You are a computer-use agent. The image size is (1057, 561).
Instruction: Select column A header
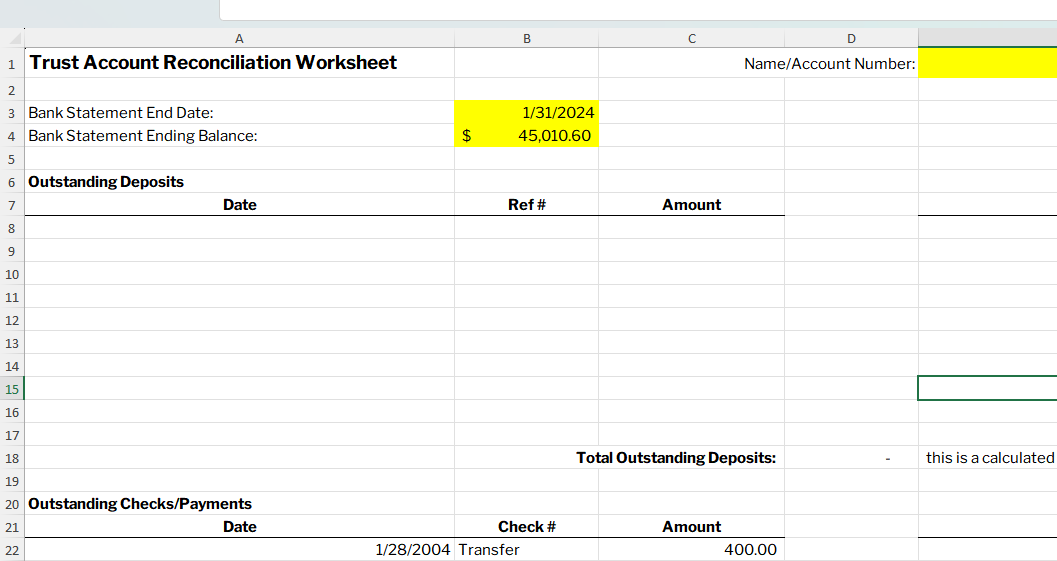point(239,39)
